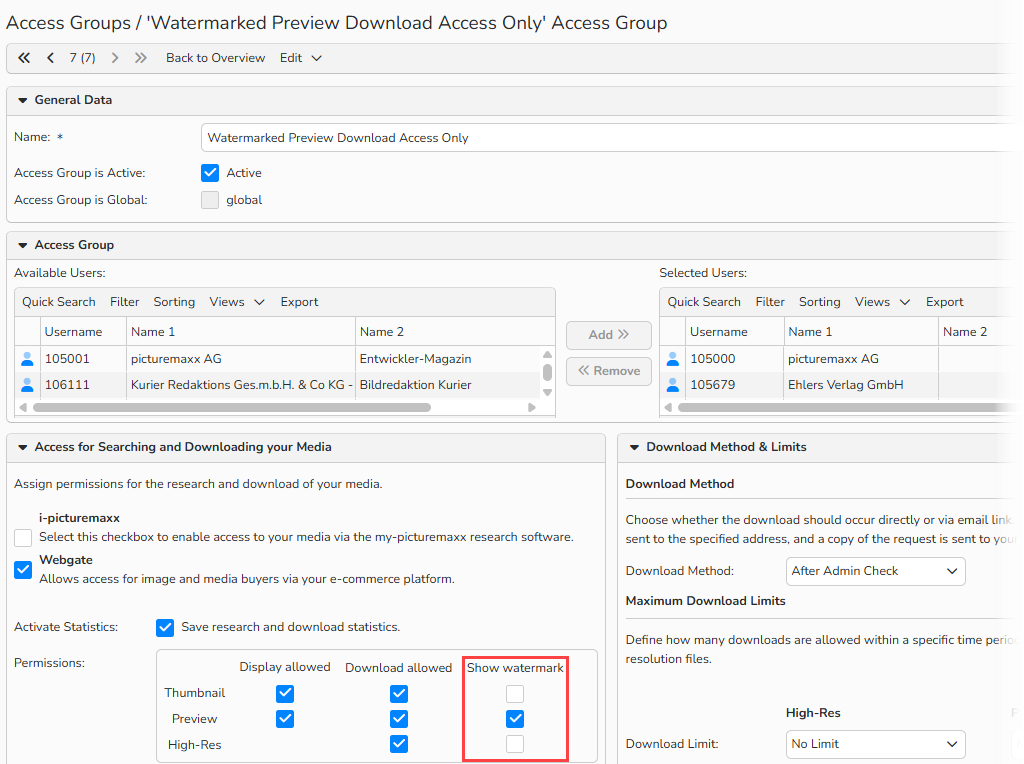The image size is (1024, 764).
Task: Toggle Save research and download statistics checkbox
Action: 165,628
